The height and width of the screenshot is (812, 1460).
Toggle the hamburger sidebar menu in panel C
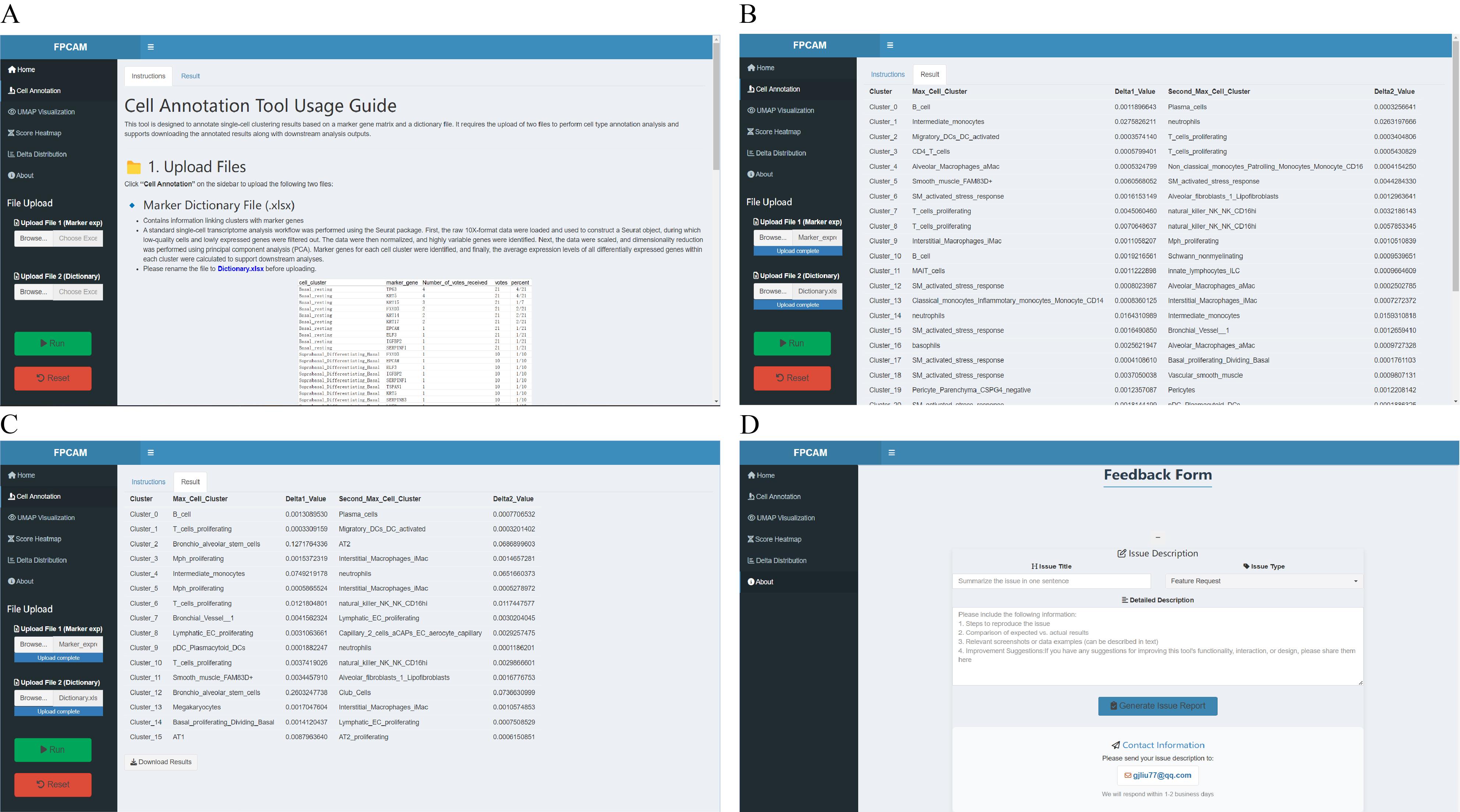151,453
